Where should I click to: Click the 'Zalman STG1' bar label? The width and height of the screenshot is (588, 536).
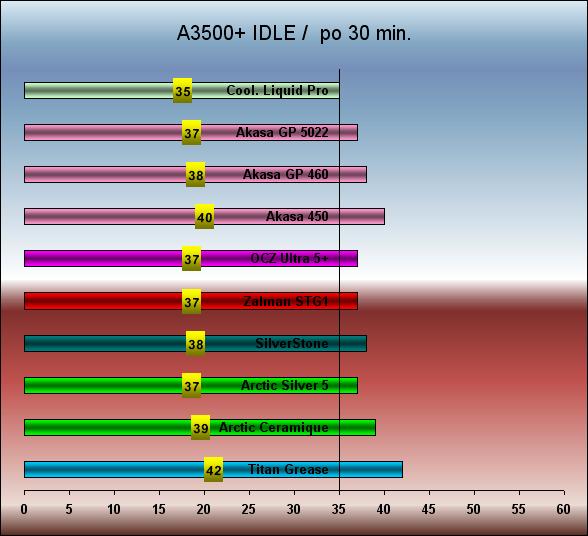click(286, 301)
